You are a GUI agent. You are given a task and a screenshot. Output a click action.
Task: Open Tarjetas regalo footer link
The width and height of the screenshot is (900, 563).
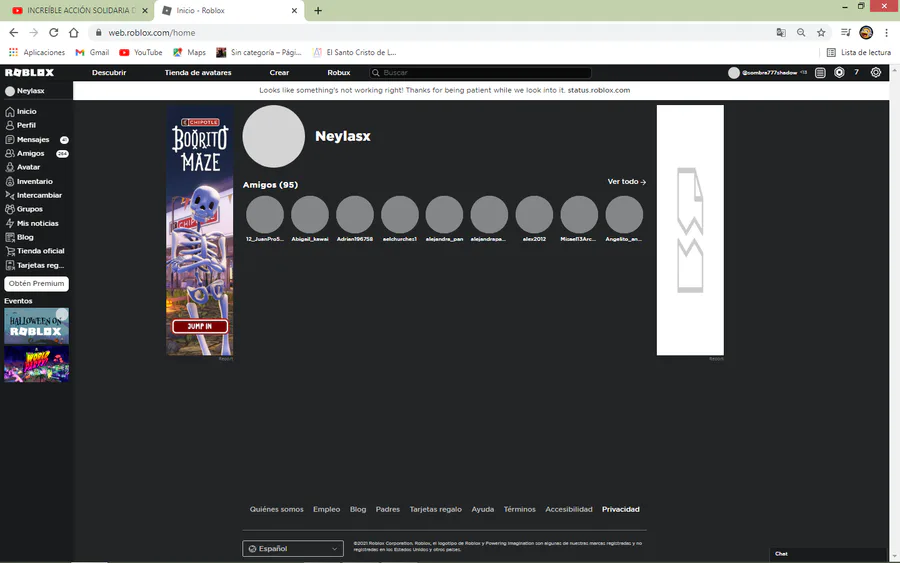(436, 509)
